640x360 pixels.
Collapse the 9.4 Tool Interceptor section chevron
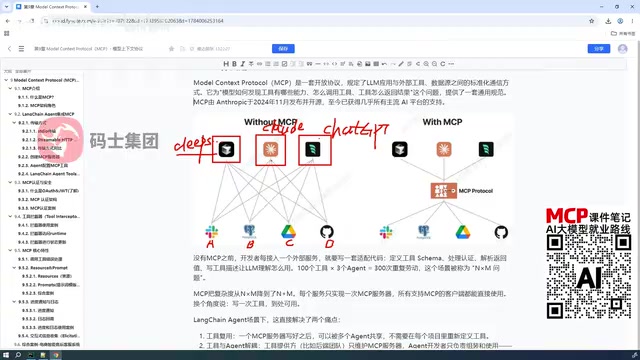coord(10,216)
